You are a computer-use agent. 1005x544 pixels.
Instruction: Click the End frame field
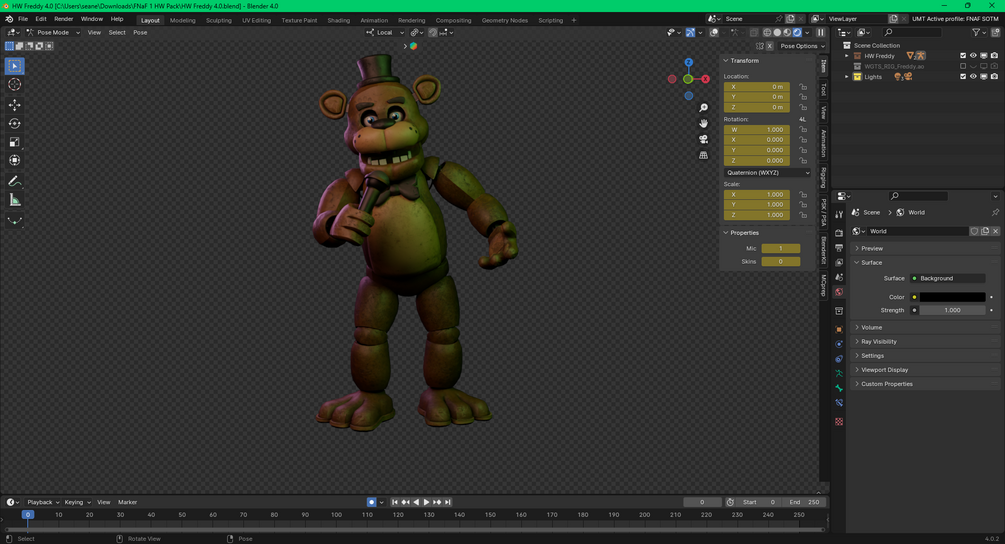[804, 502]
